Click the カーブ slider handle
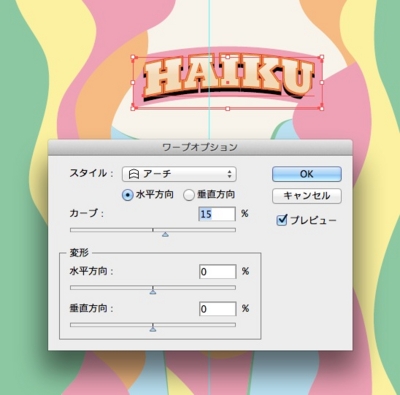 165,235
